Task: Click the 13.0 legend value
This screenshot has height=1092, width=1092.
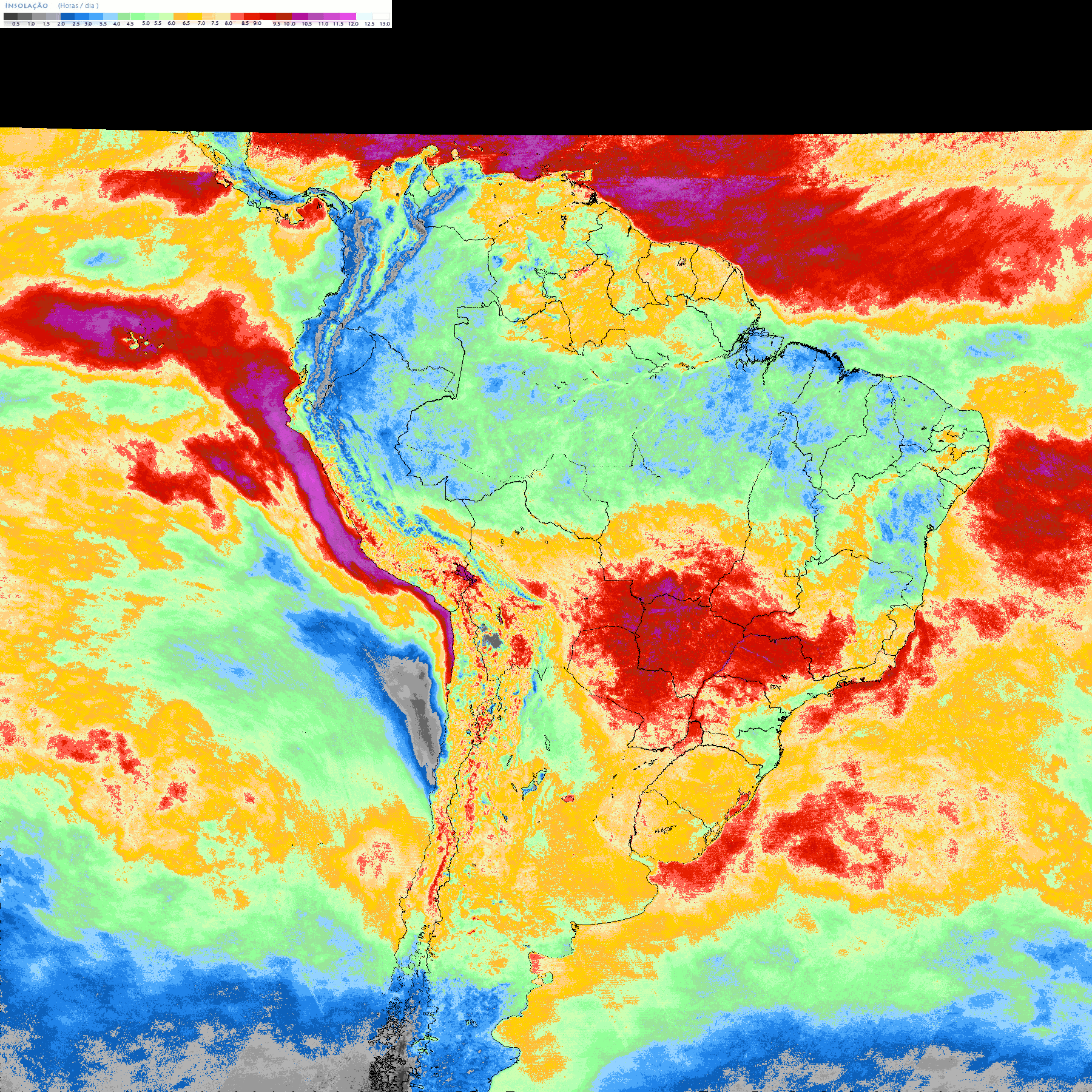Action: [x=385, y=24]
